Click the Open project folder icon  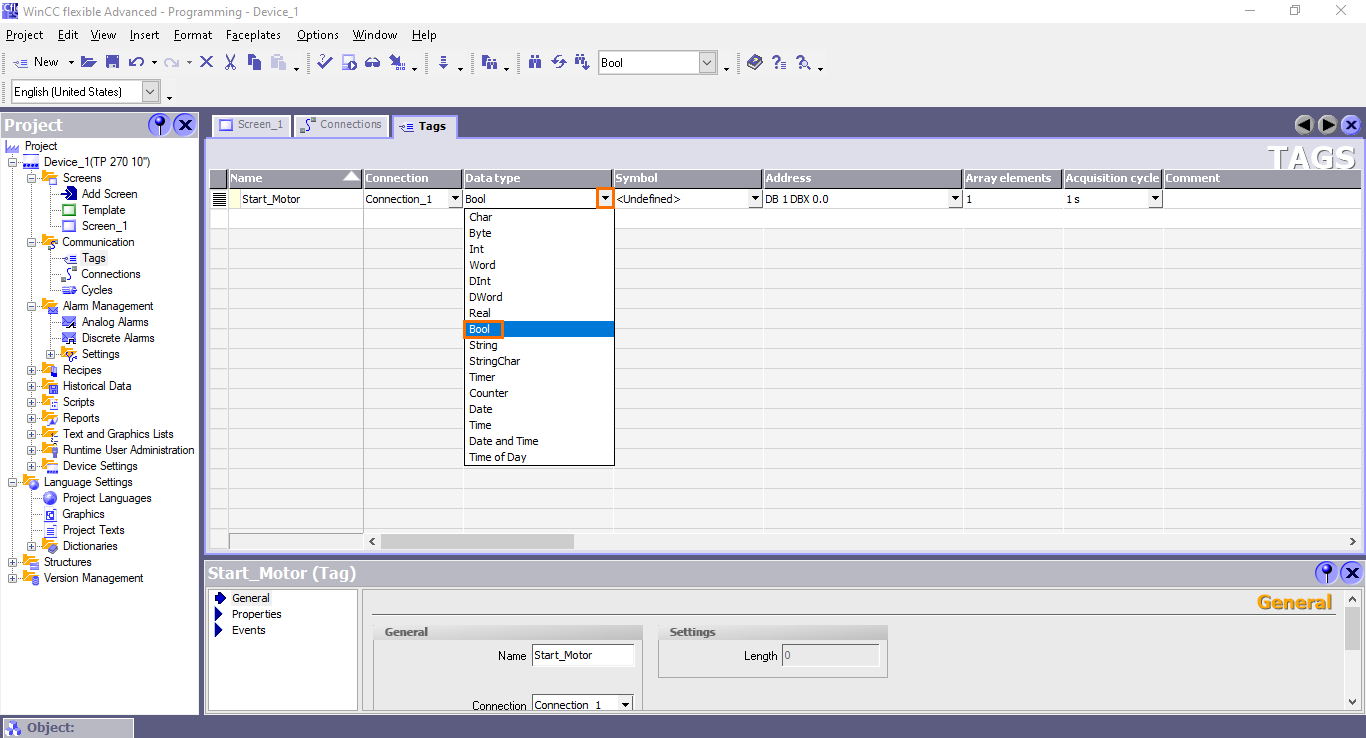click(x=89, y=62)
